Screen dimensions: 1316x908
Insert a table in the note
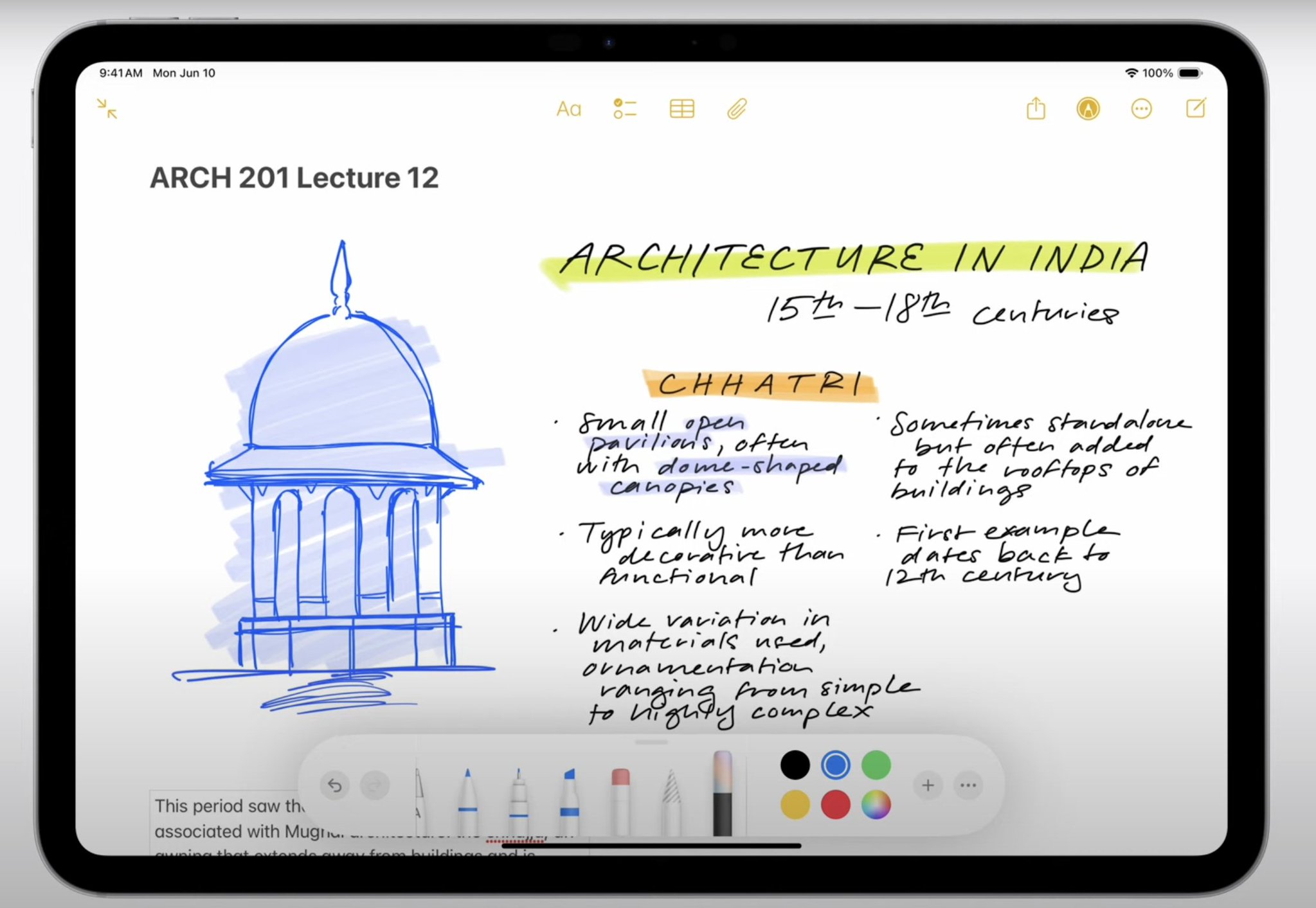point(681,109)
